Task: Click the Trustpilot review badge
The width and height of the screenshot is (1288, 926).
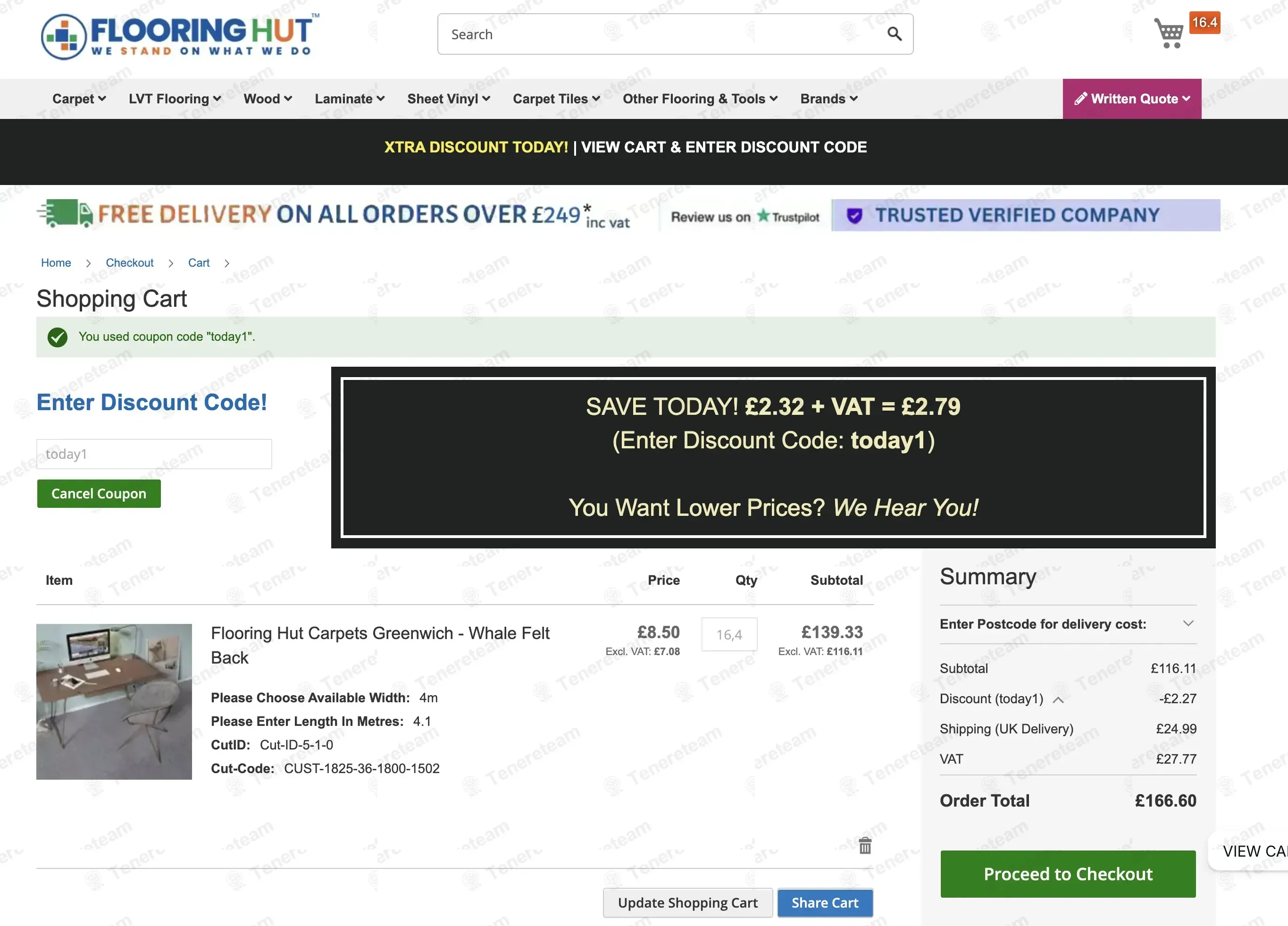Action: point(744,217)
